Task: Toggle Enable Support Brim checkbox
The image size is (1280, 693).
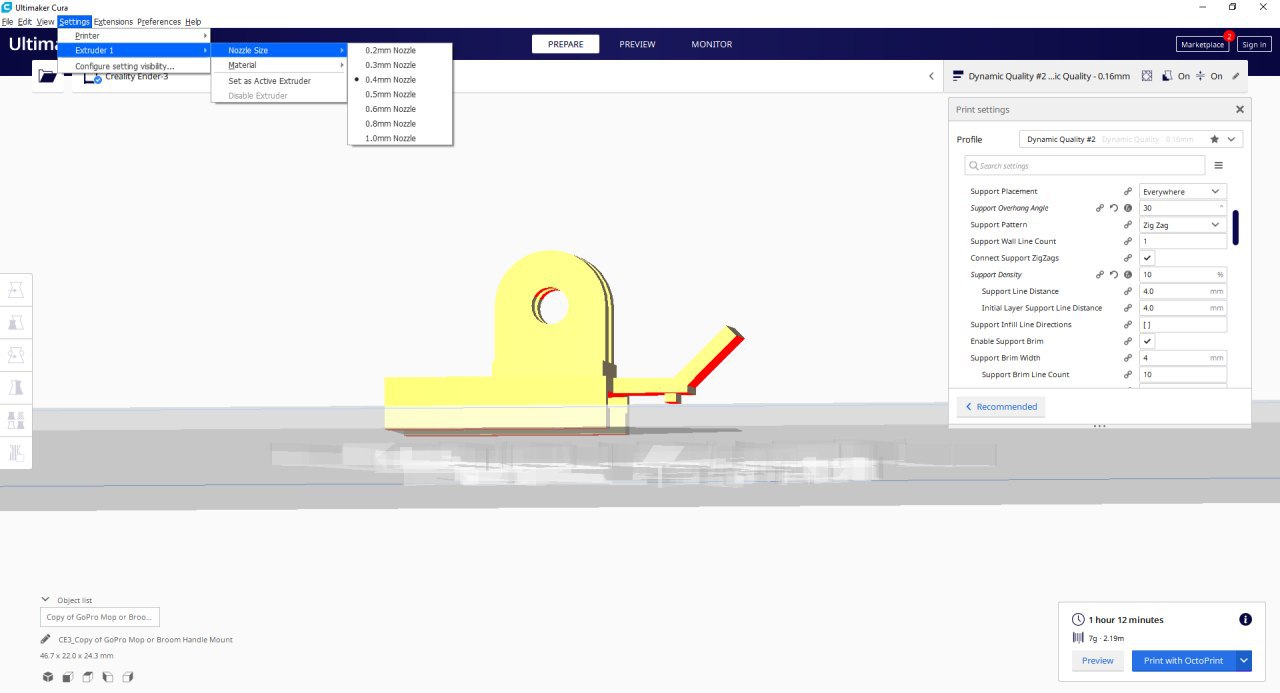Action: (x=1147, y=341)
